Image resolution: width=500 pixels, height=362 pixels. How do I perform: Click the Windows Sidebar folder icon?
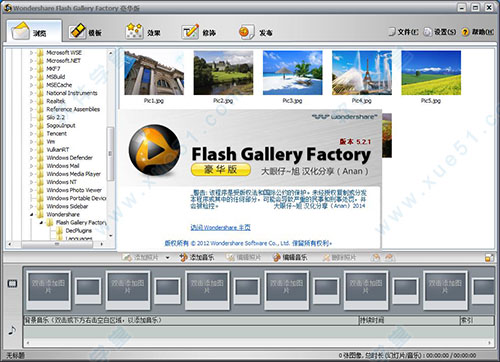40,206
